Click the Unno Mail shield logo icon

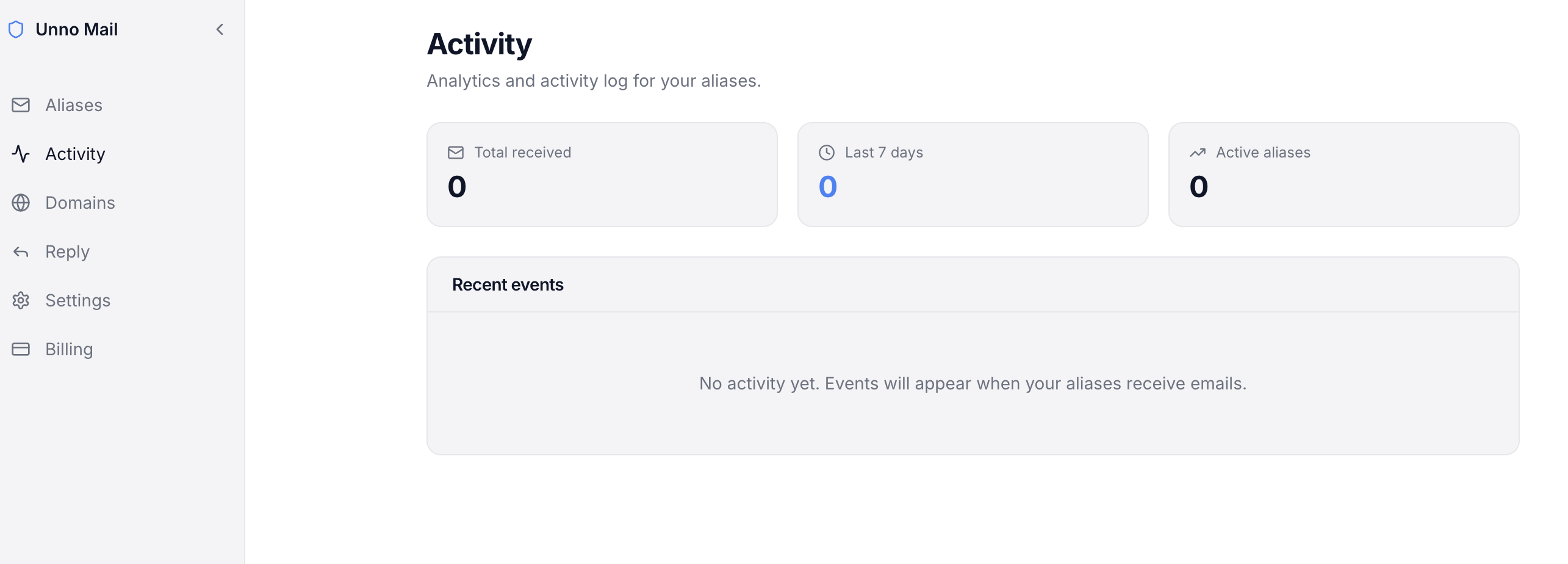(16, 29)
